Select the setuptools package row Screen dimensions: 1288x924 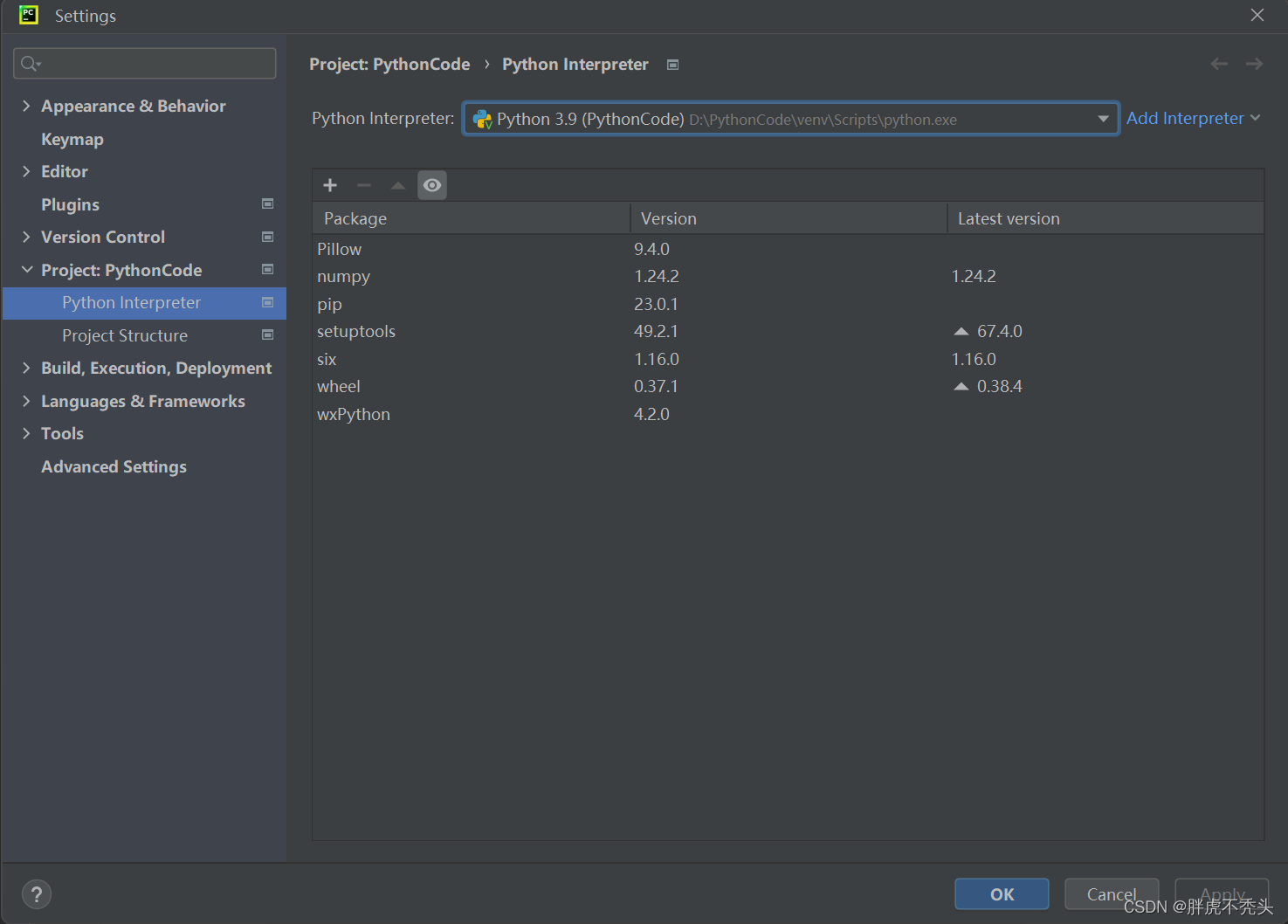coord(788,332)
